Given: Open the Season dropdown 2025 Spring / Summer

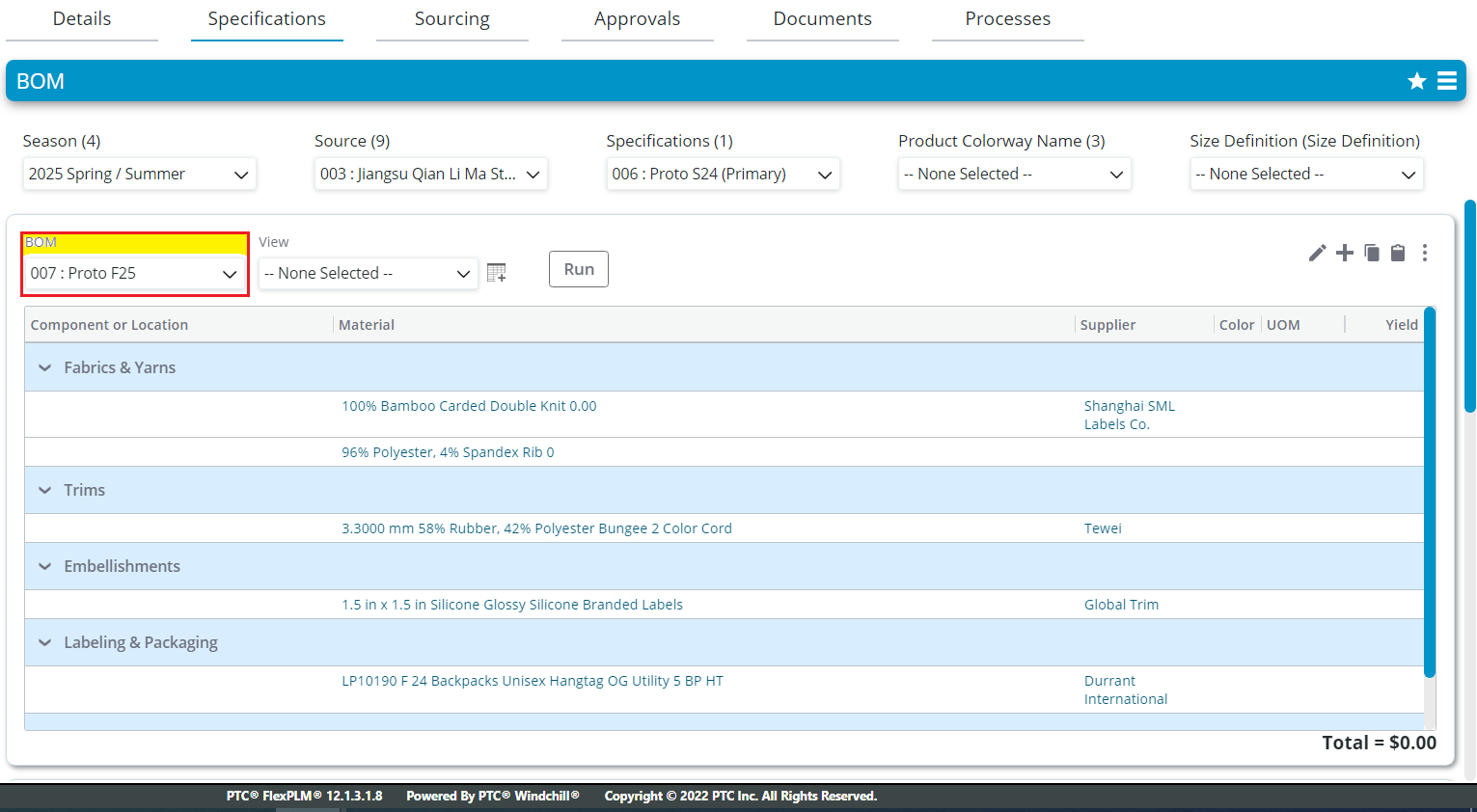Looking at the screenshot, I should [140, 175].
